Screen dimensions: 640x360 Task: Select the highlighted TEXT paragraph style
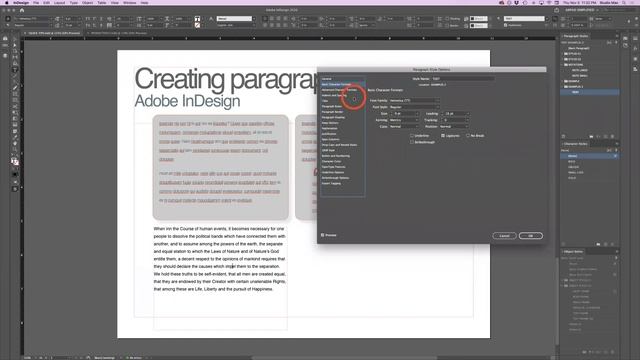coord(590,92)
